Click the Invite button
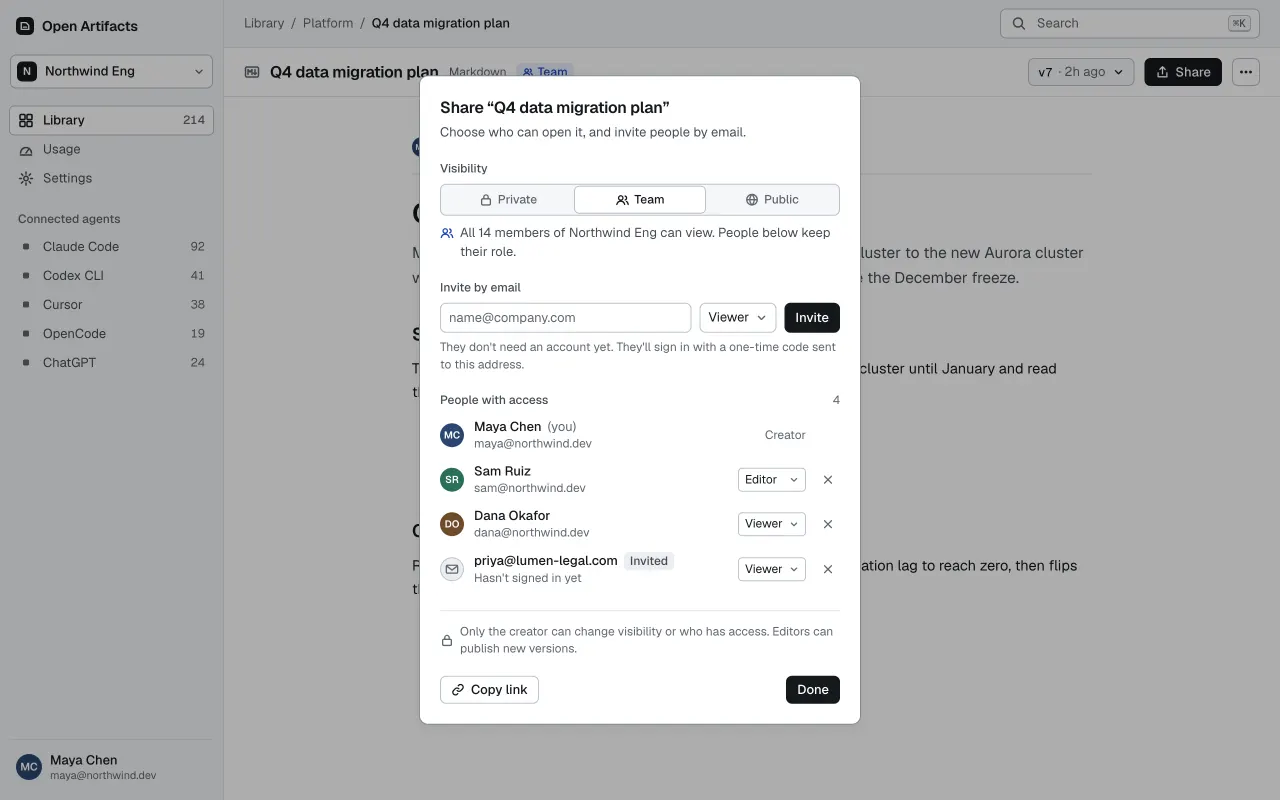The height and width of the screenshot is (800, 1280). (812, 318)
